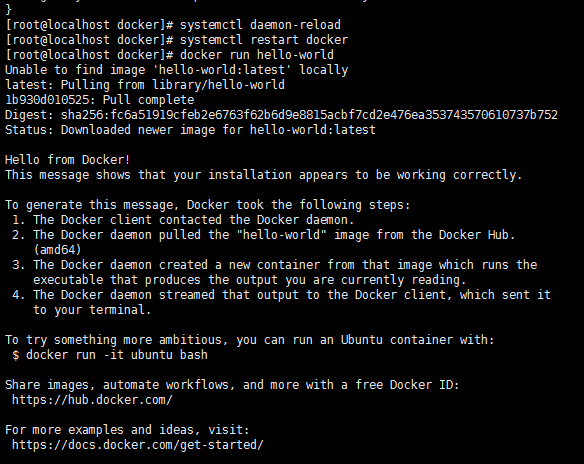Click the '1b930d010525: Pull complete' line
Image resolution: width=584 pixels, height=464 pixels.
tap(100, 100)
